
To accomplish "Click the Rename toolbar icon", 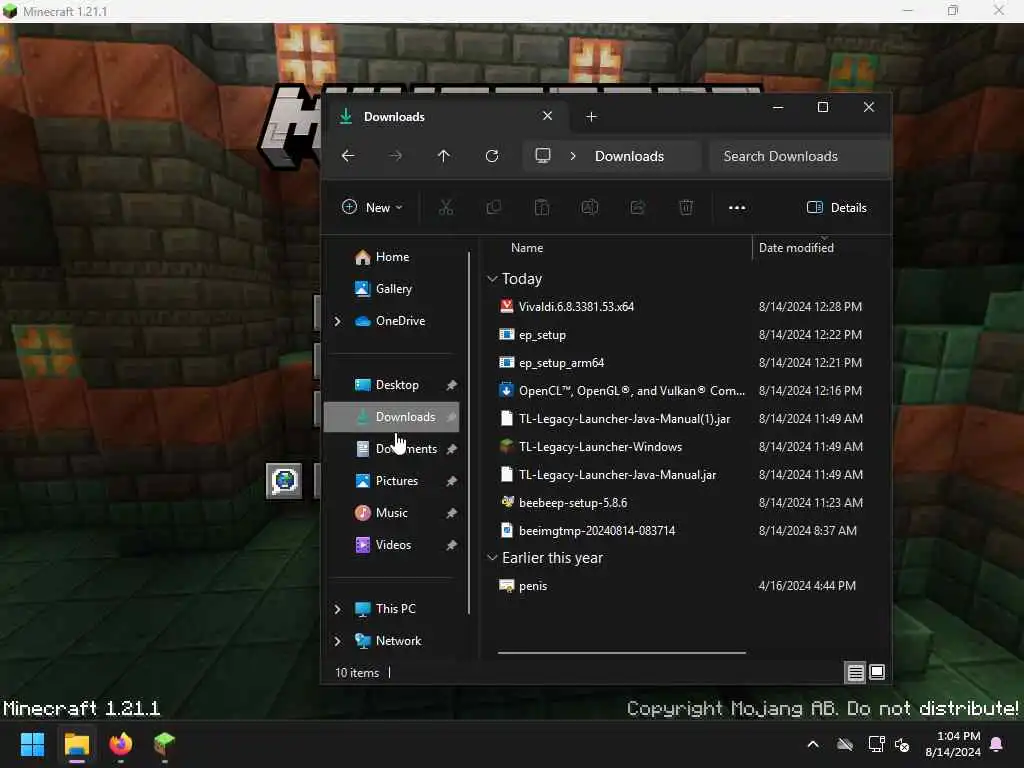I will click(590, 208).
